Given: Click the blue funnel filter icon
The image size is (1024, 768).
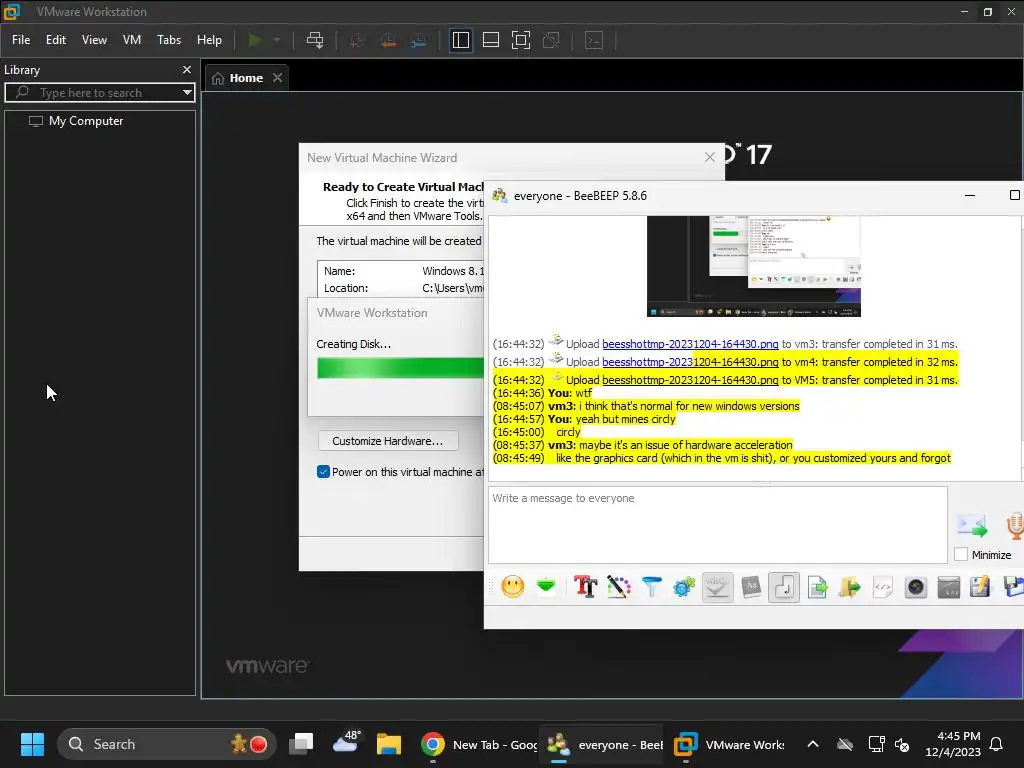Looking at the screenshot, I should tap(651, 586).
